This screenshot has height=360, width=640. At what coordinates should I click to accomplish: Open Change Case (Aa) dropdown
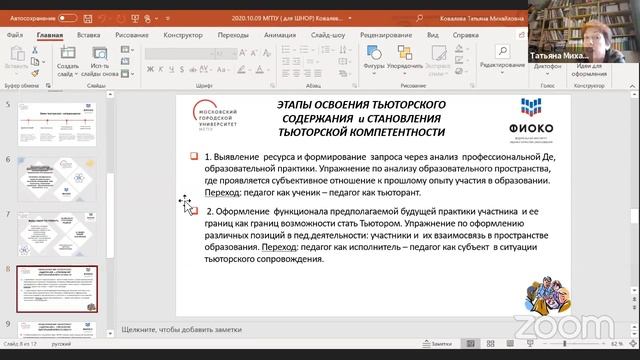[223, 69]
